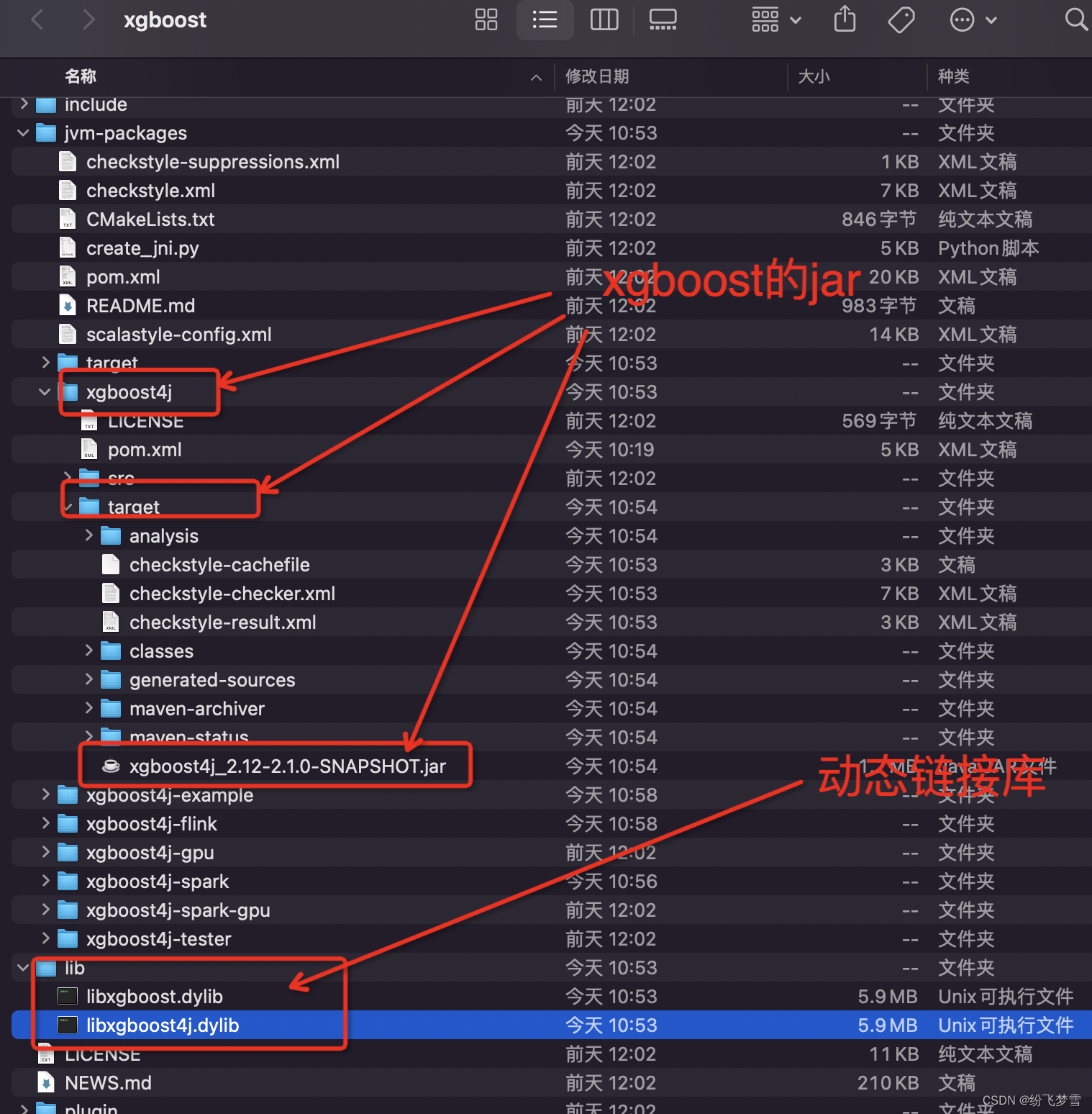The height and width of the screenshot is (1114, 1092).
Task: Select the jvm-packages folder icon
Action: 46,132
